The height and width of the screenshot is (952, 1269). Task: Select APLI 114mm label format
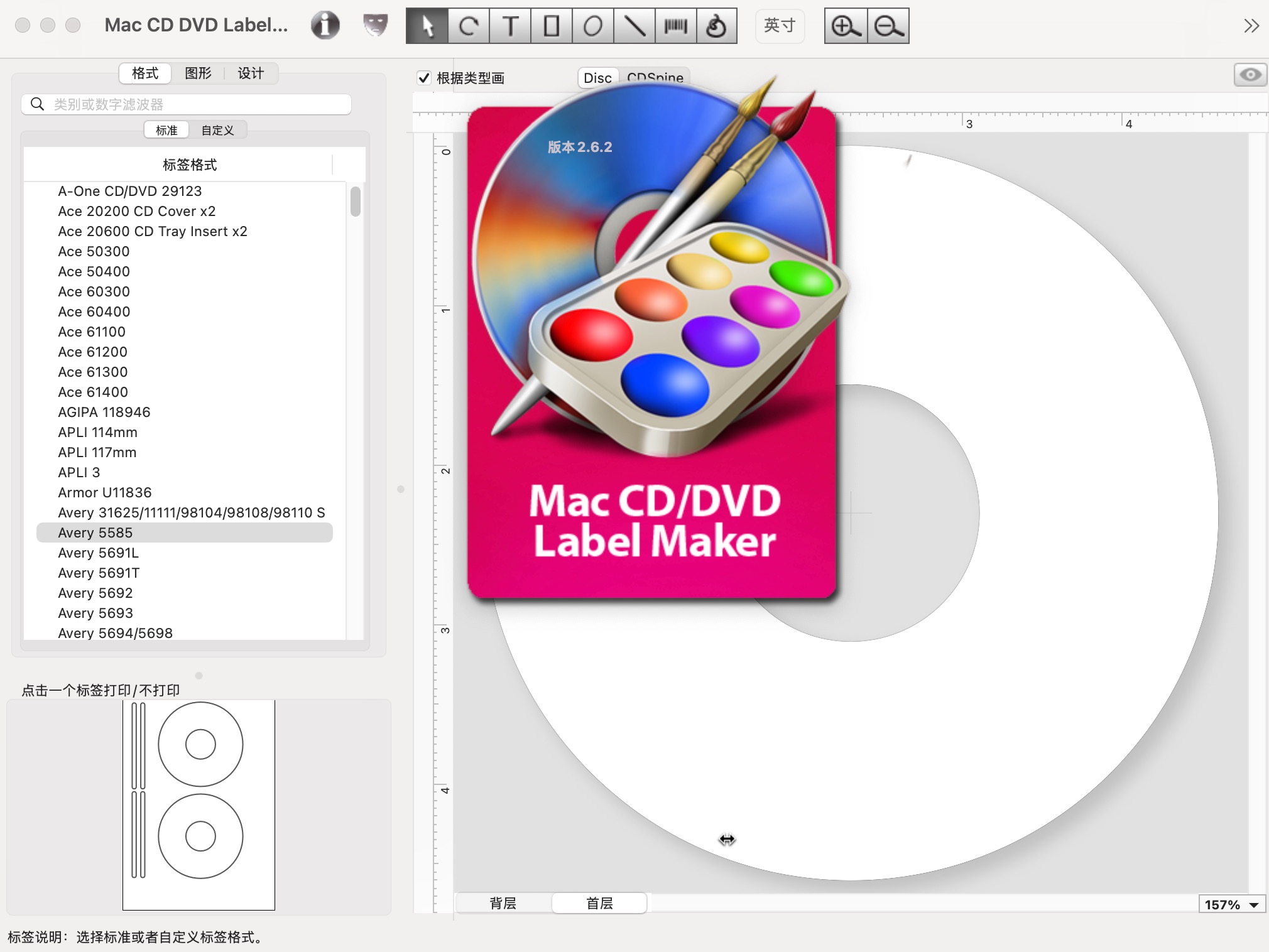coord(185,432)
